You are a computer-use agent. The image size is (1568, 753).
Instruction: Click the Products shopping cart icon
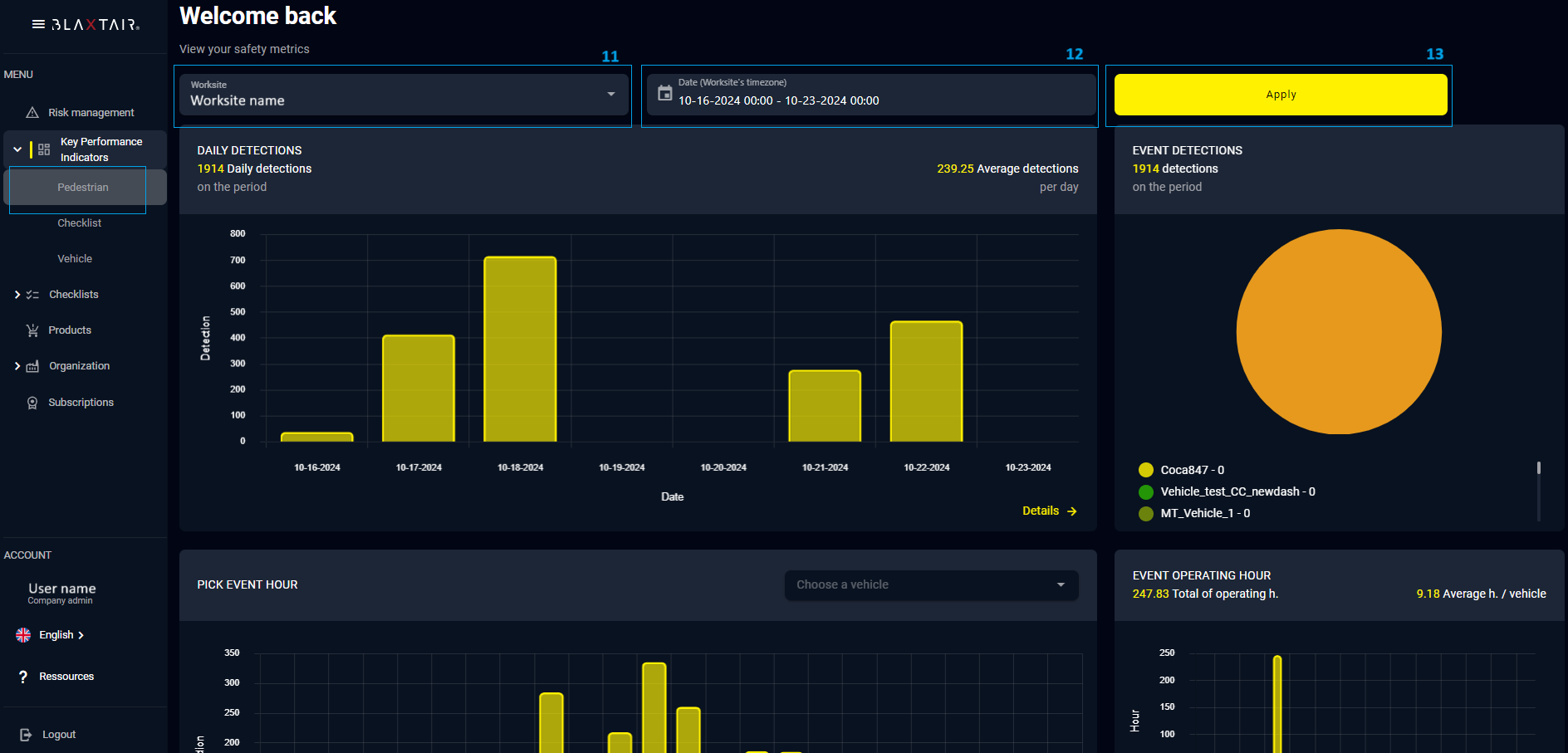pos(32,330)
